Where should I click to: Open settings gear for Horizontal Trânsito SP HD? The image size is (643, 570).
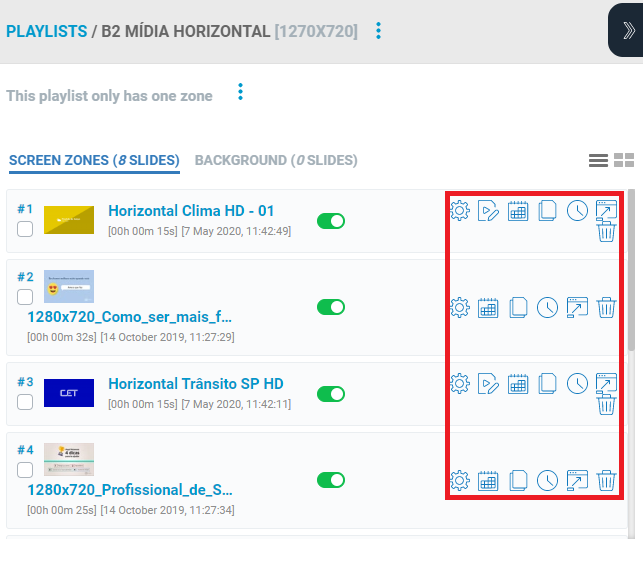click(460, 384)
